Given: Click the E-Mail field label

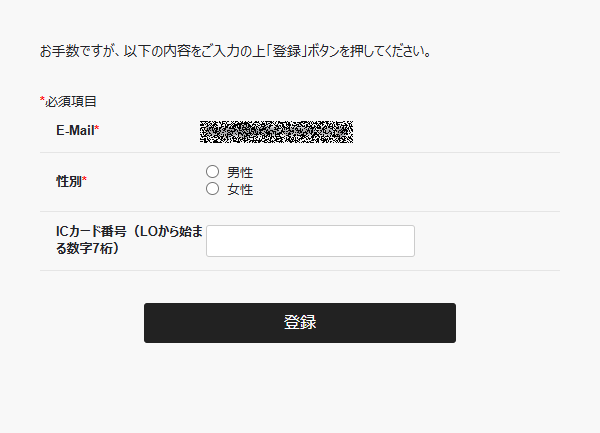Looking at the screenshot, I should 75,130.
